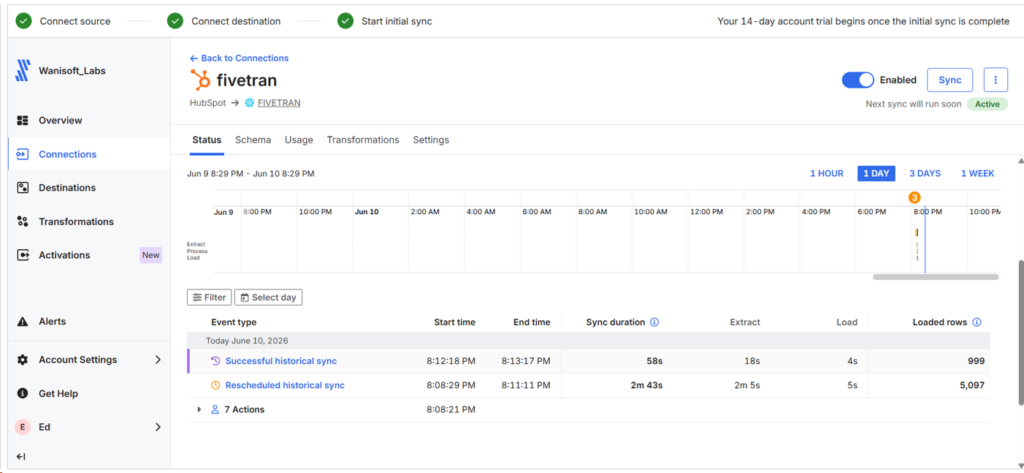
Task: Collapse sidebar with the arrow icon at bottom
Action: [20, 457]
